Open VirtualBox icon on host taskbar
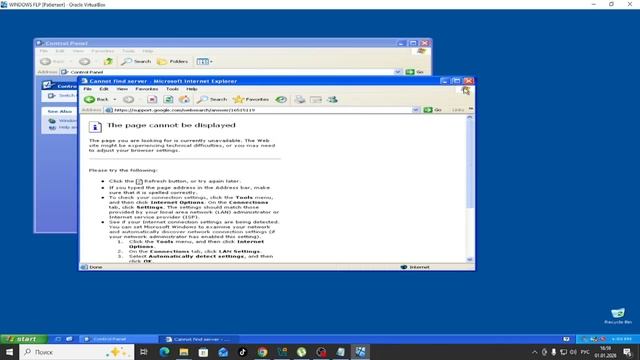The width and height of the screenshot is (640, 360). 360,352
